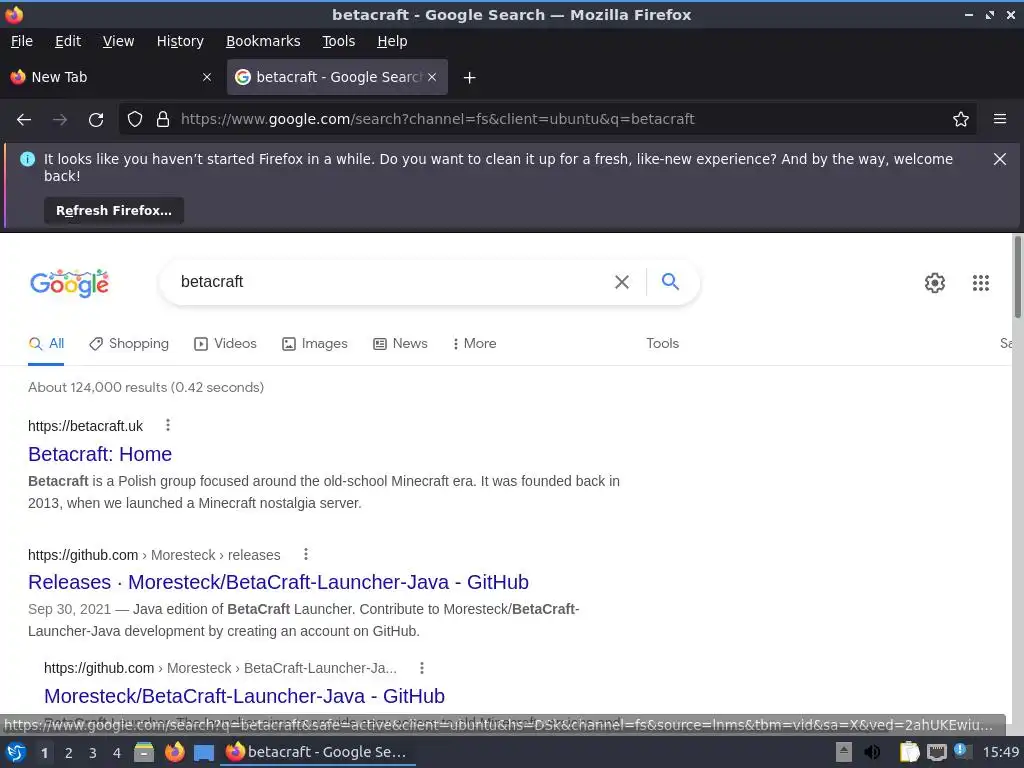This screenshot has height=768, width=1024.
Task: Open the Edit menu
Action: point(68,41)
